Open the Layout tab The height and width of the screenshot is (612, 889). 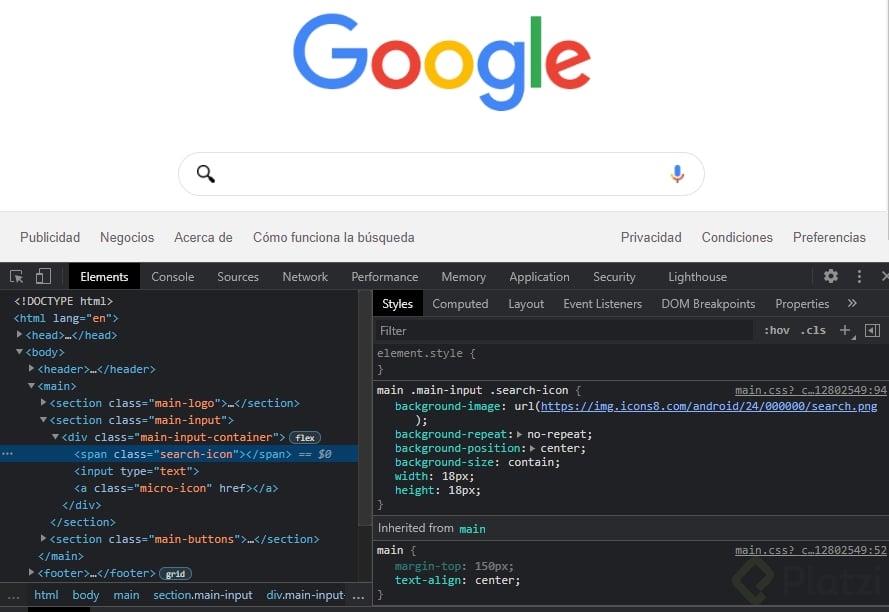(526, 304)
